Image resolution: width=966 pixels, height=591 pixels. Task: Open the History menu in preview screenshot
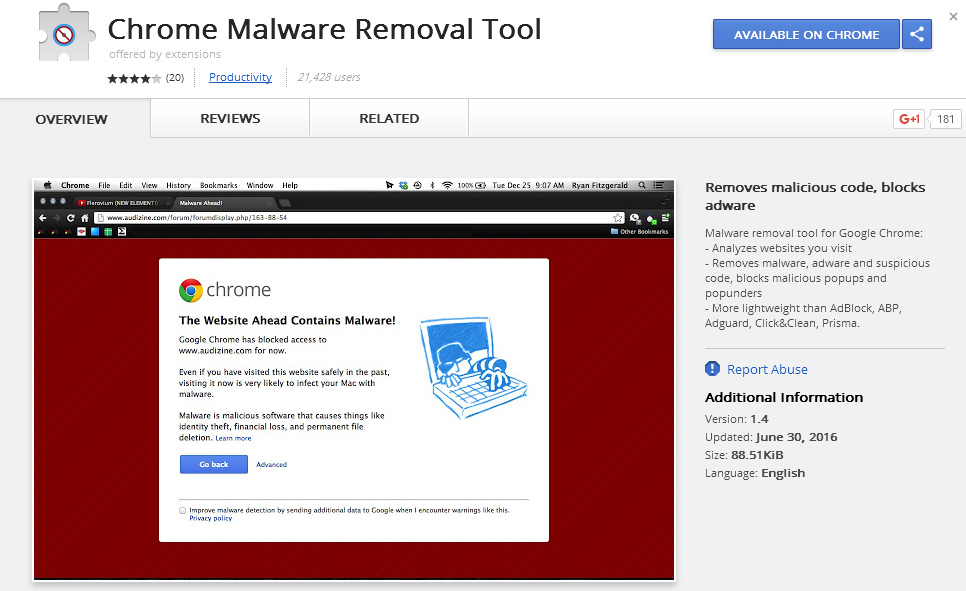tap(179, 185)
